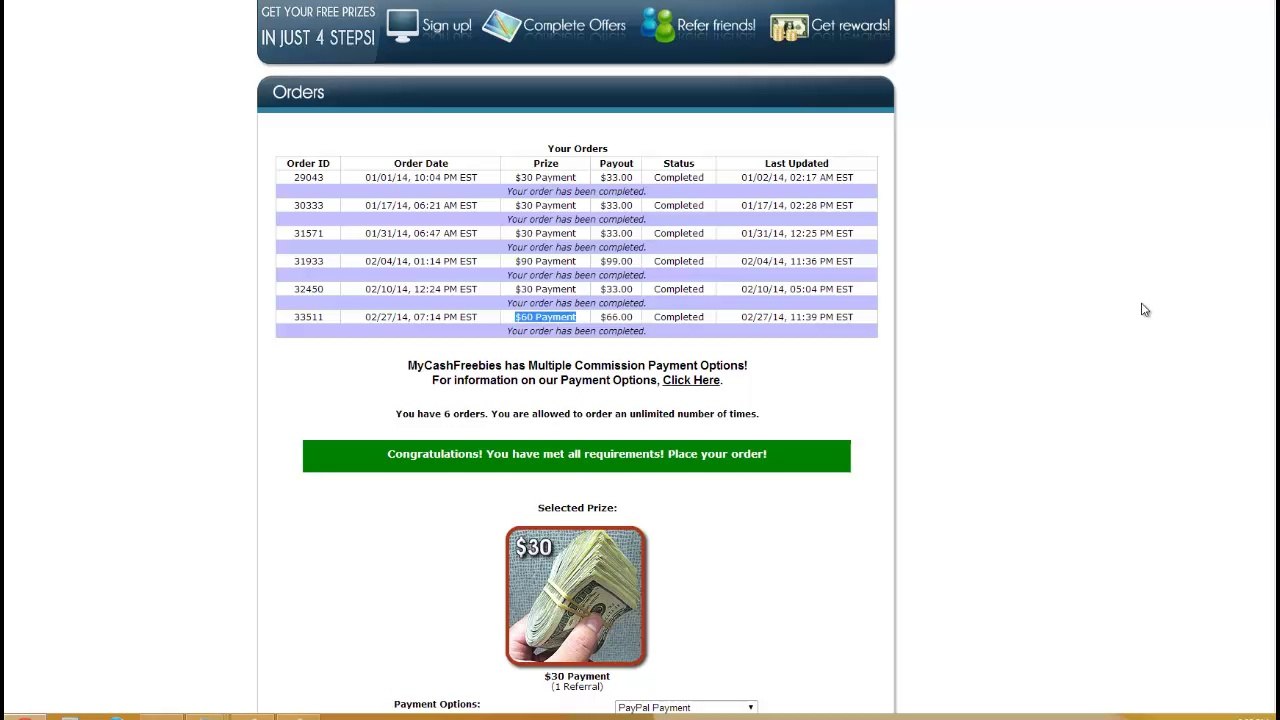Click the Sign up! step label

[447, 25]
